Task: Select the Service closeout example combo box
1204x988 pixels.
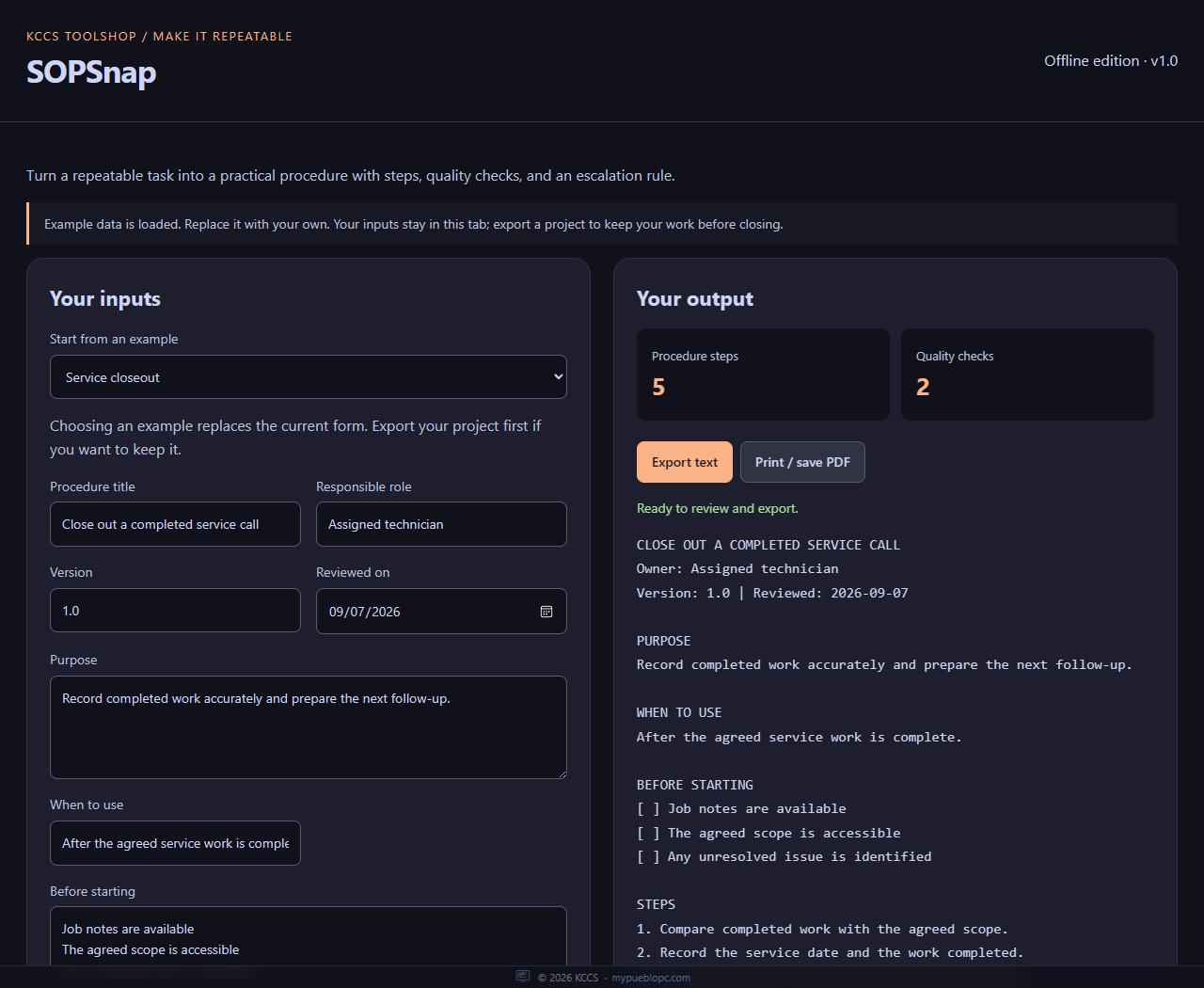Action: tap(309, 377)
